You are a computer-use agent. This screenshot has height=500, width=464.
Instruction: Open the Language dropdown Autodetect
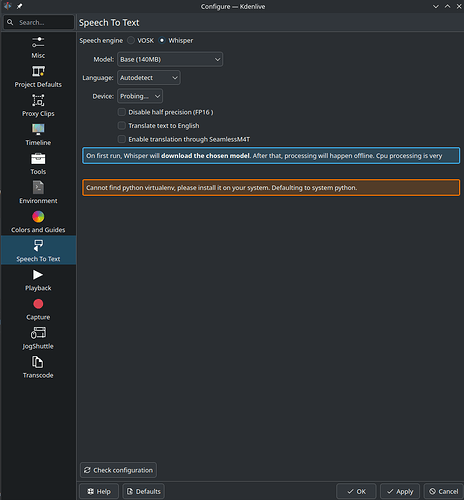[149, 78]
